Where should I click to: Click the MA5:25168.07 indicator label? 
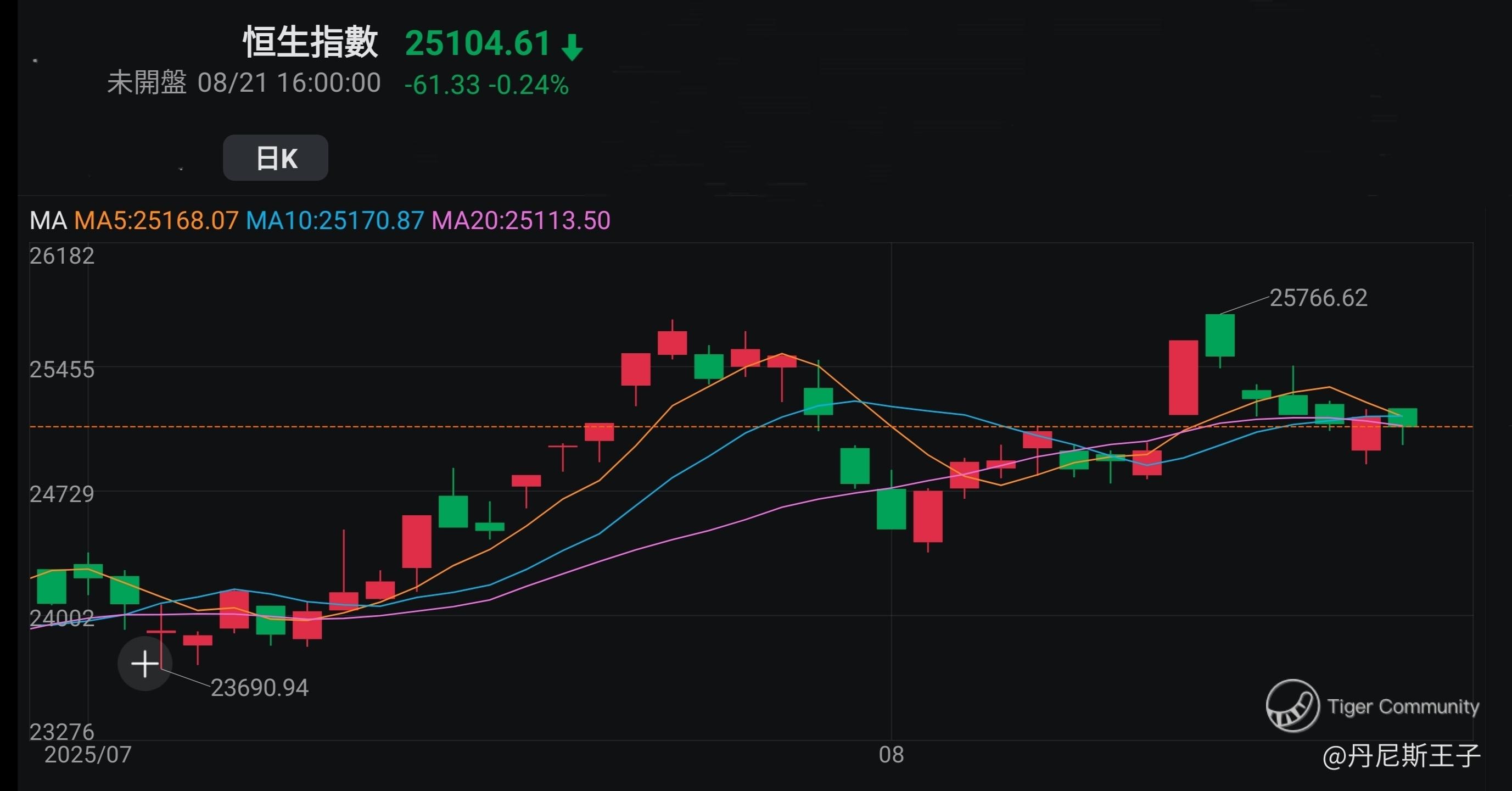point(156,220)
